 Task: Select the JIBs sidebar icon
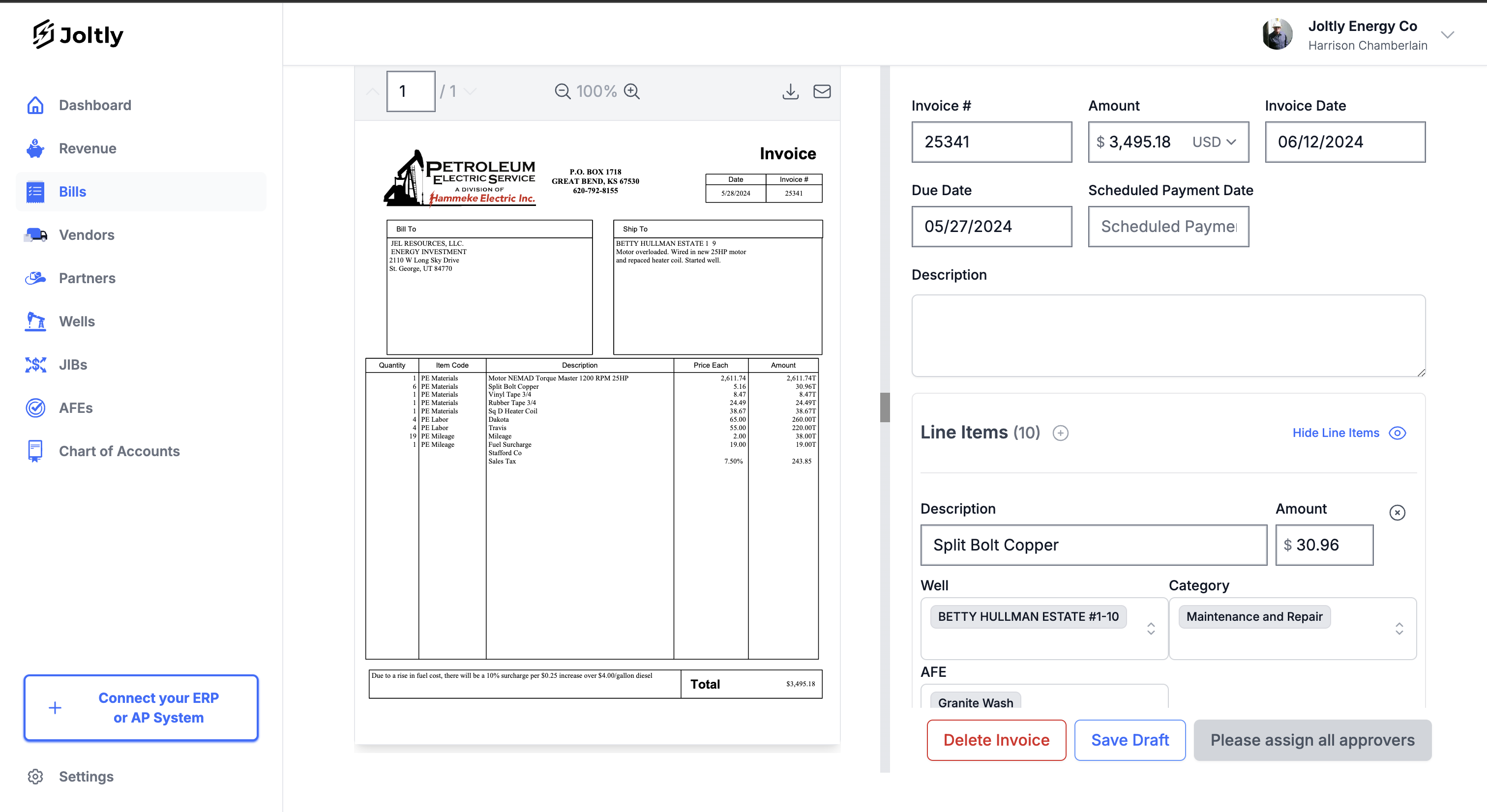point(36,364)
